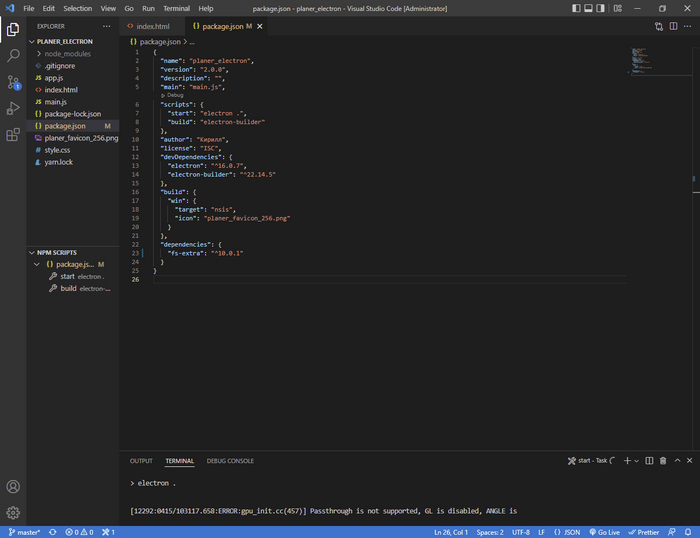The width and height of the screenshot is (700, 538).
Task: Open the Source Control view
Action: coord(13,82)
